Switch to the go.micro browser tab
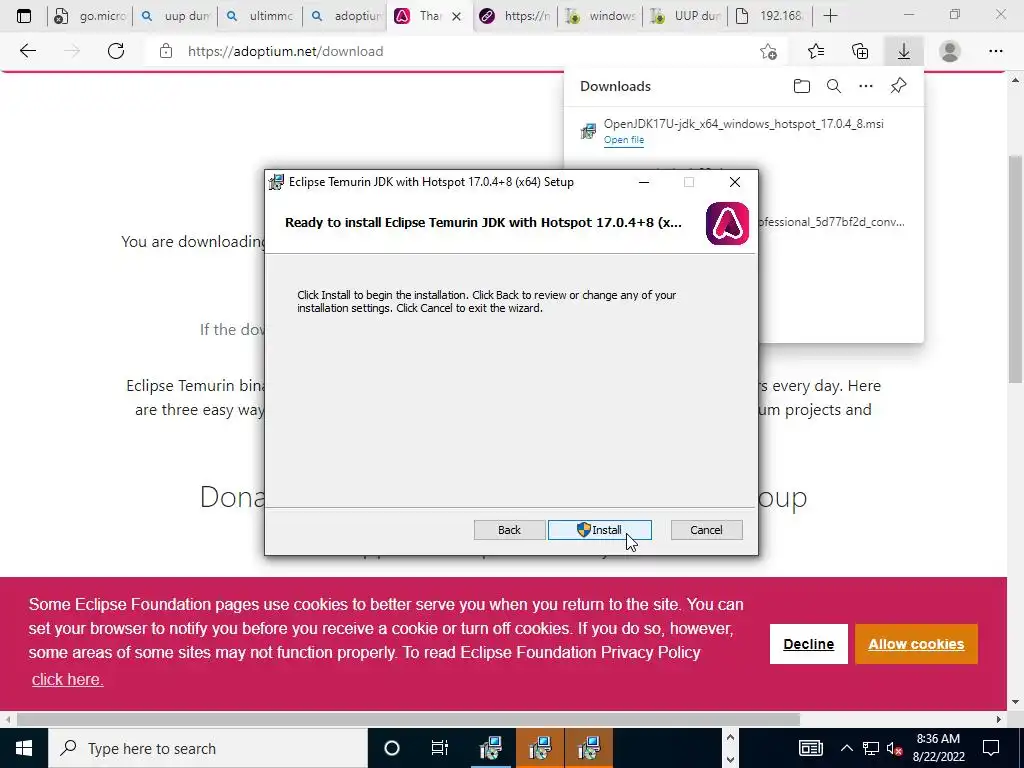This screenshot has width=1024, height=768. point(90,16)
